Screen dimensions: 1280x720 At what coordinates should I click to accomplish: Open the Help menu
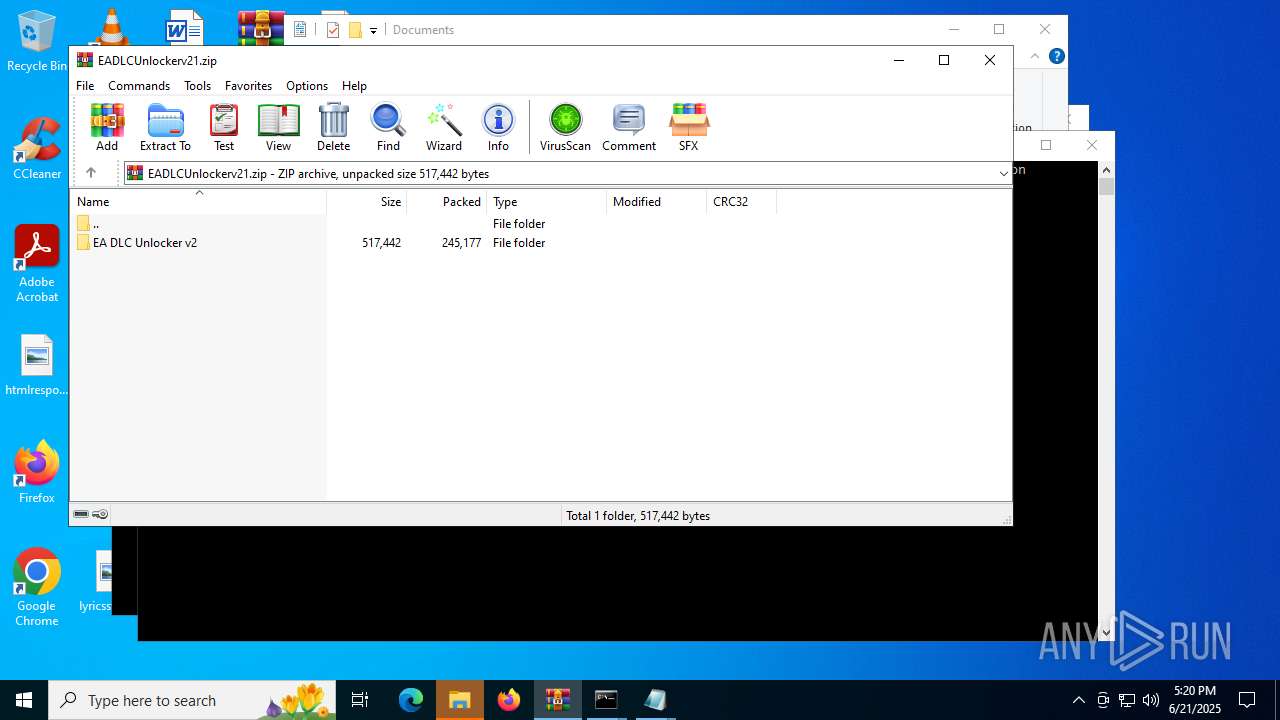354,86
